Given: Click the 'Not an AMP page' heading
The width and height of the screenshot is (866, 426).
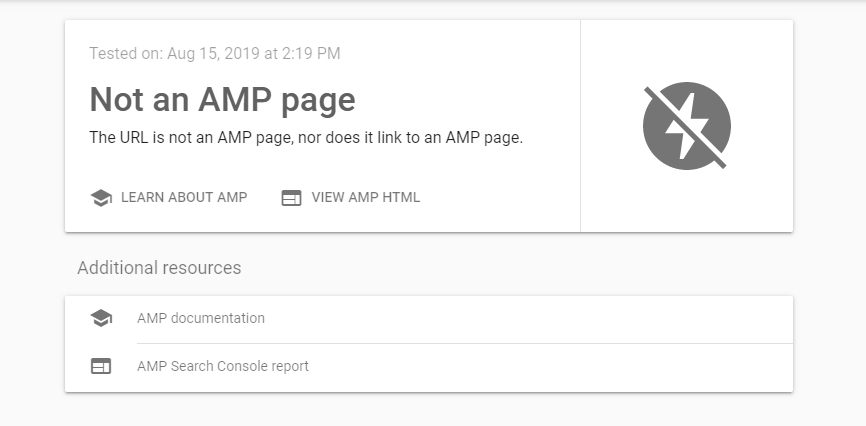Looking at the screenshot, I should 222,100.
